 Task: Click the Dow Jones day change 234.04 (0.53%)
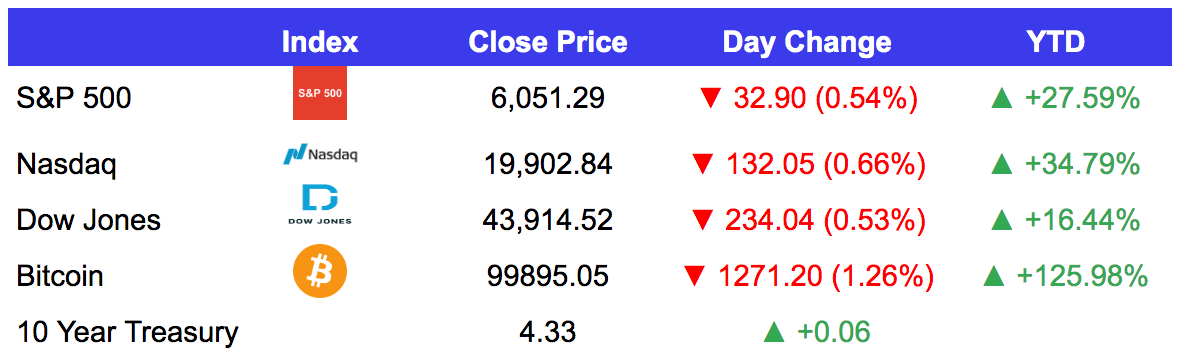coord(825,220)
